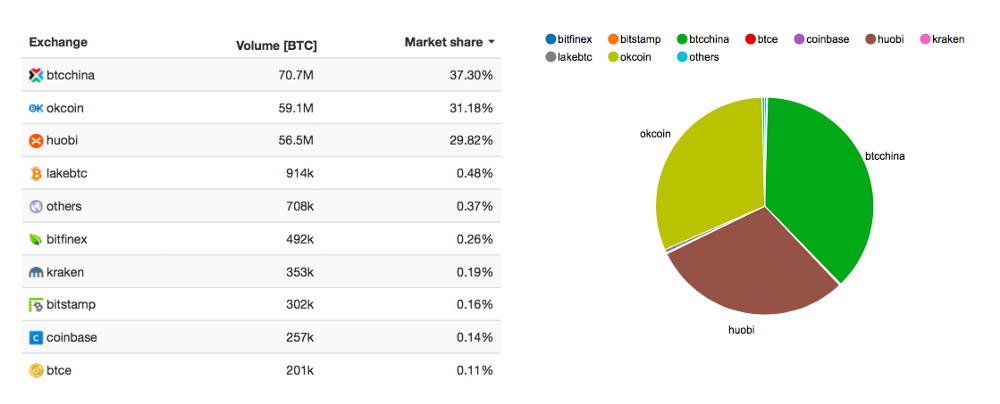
Task: Click the 29.82% market share cell
Action: pos(471,141)
